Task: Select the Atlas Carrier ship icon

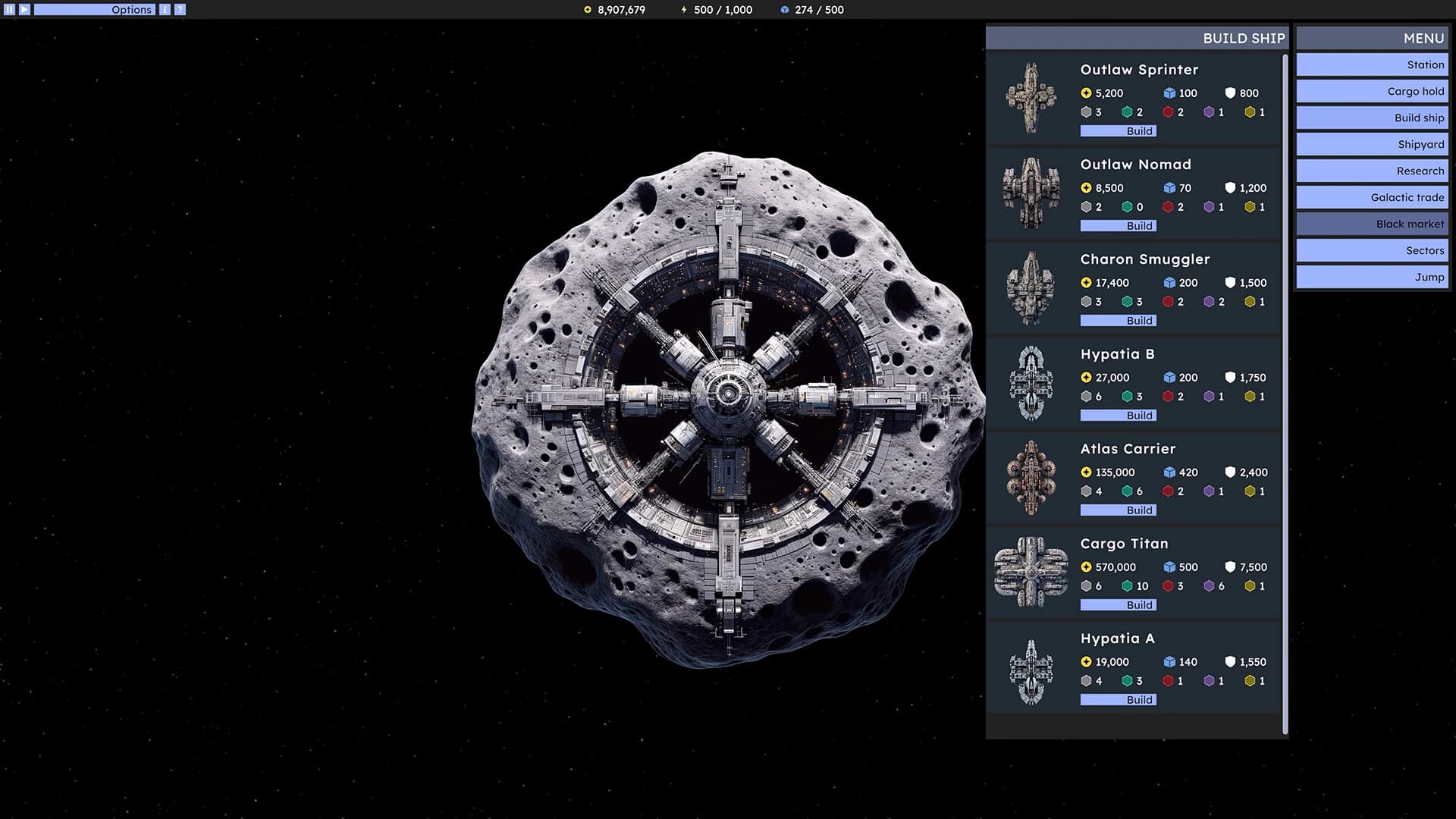Action: 1031,478
